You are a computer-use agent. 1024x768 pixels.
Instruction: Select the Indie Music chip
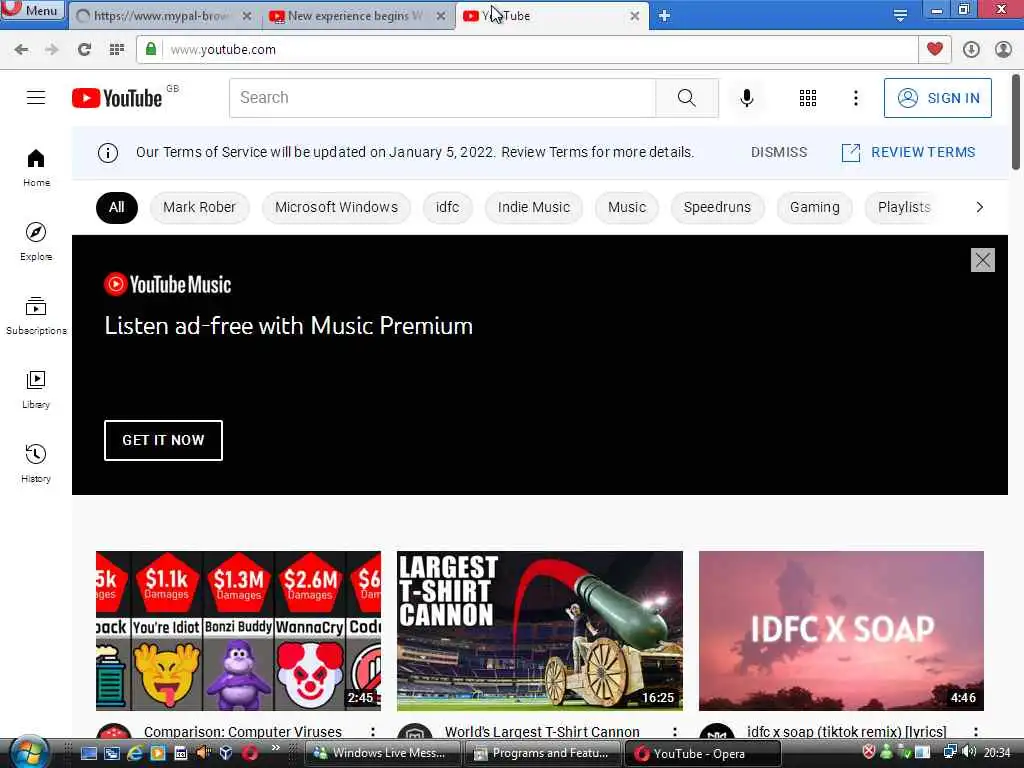point(534,208)
